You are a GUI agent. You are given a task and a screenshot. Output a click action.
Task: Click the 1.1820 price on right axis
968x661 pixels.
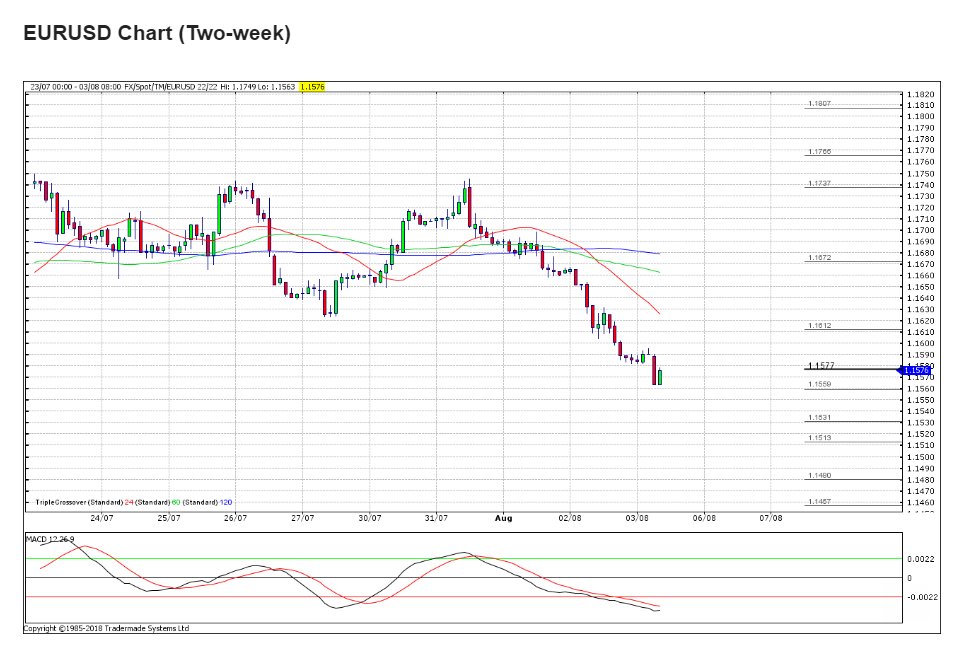pyautogui.click(x=920, y=94)
